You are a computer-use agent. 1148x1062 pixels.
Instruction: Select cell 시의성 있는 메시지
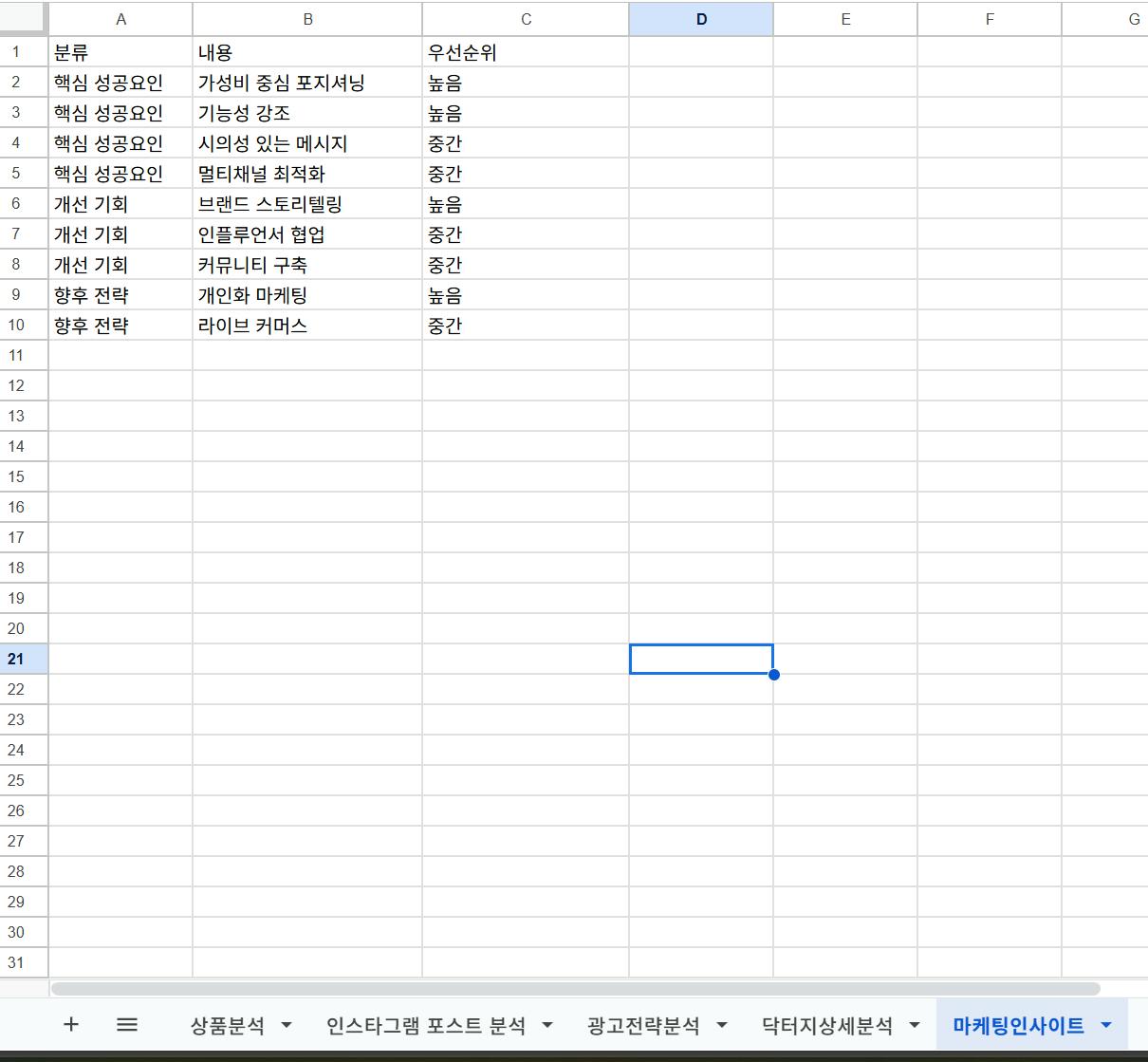307,143
